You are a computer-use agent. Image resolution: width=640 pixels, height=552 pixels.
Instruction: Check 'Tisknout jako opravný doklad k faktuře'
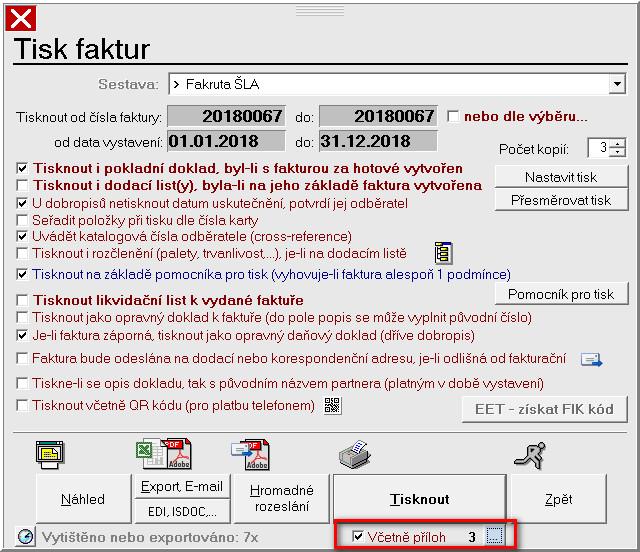point(22,317)
